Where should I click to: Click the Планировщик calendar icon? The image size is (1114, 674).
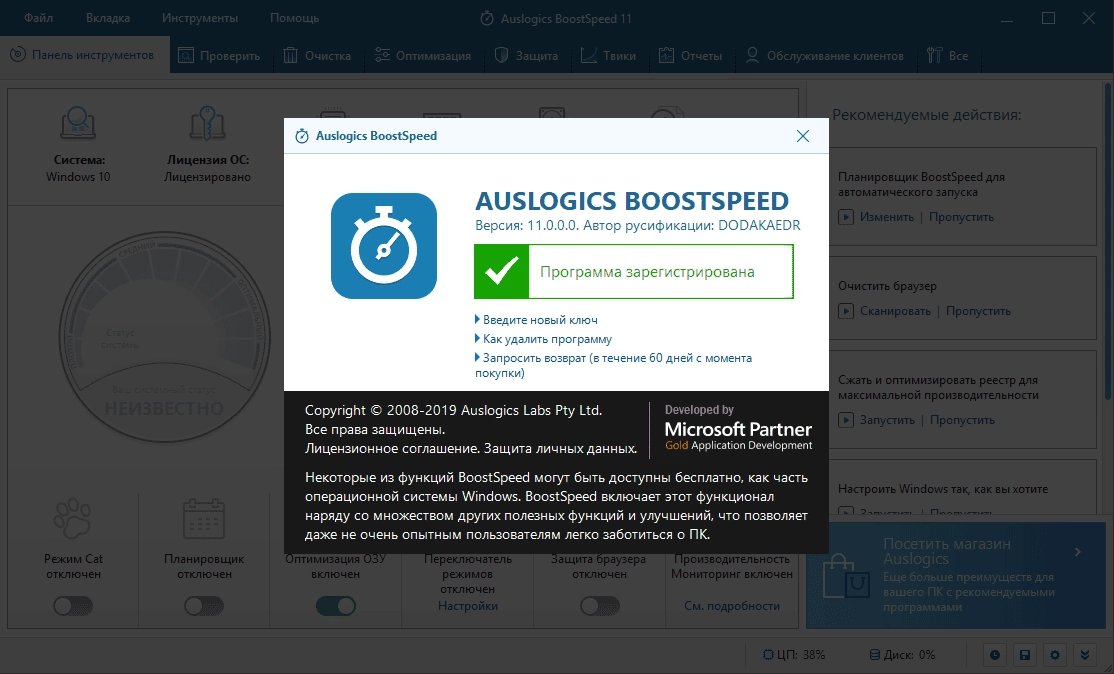pyautogui.click(x=204, y=518)
